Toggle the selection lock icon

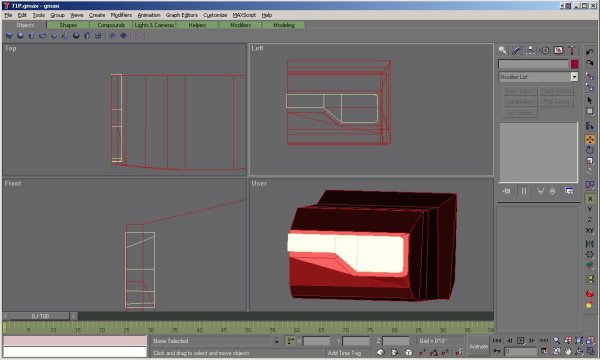[x=276, y=340]
